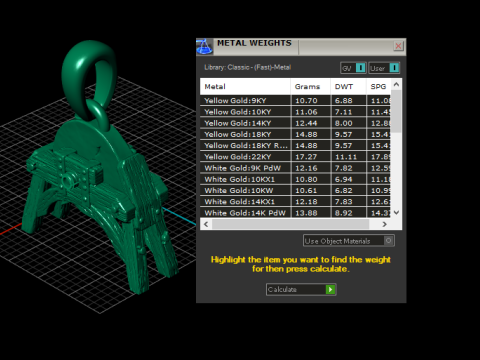Select the White Gold:9K PdW row
The width and height of the screenshot is (480, 360).
coord(295,168)
